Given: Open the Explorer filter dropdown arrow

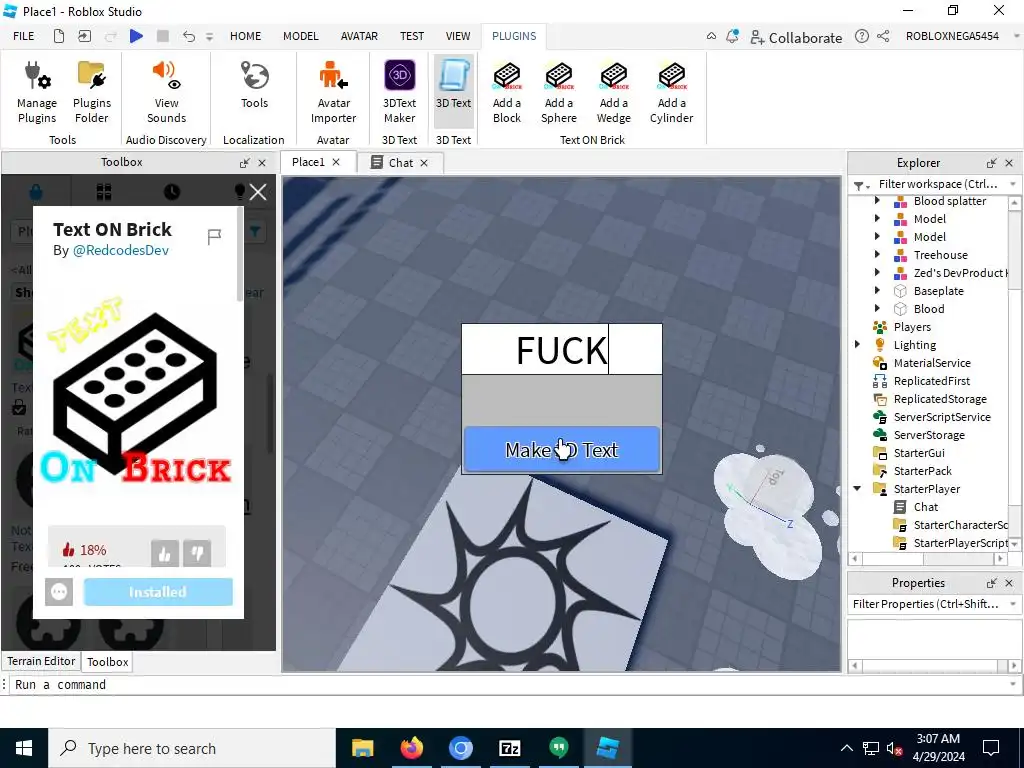Looking at the screenshot, I should (1013, 184).
